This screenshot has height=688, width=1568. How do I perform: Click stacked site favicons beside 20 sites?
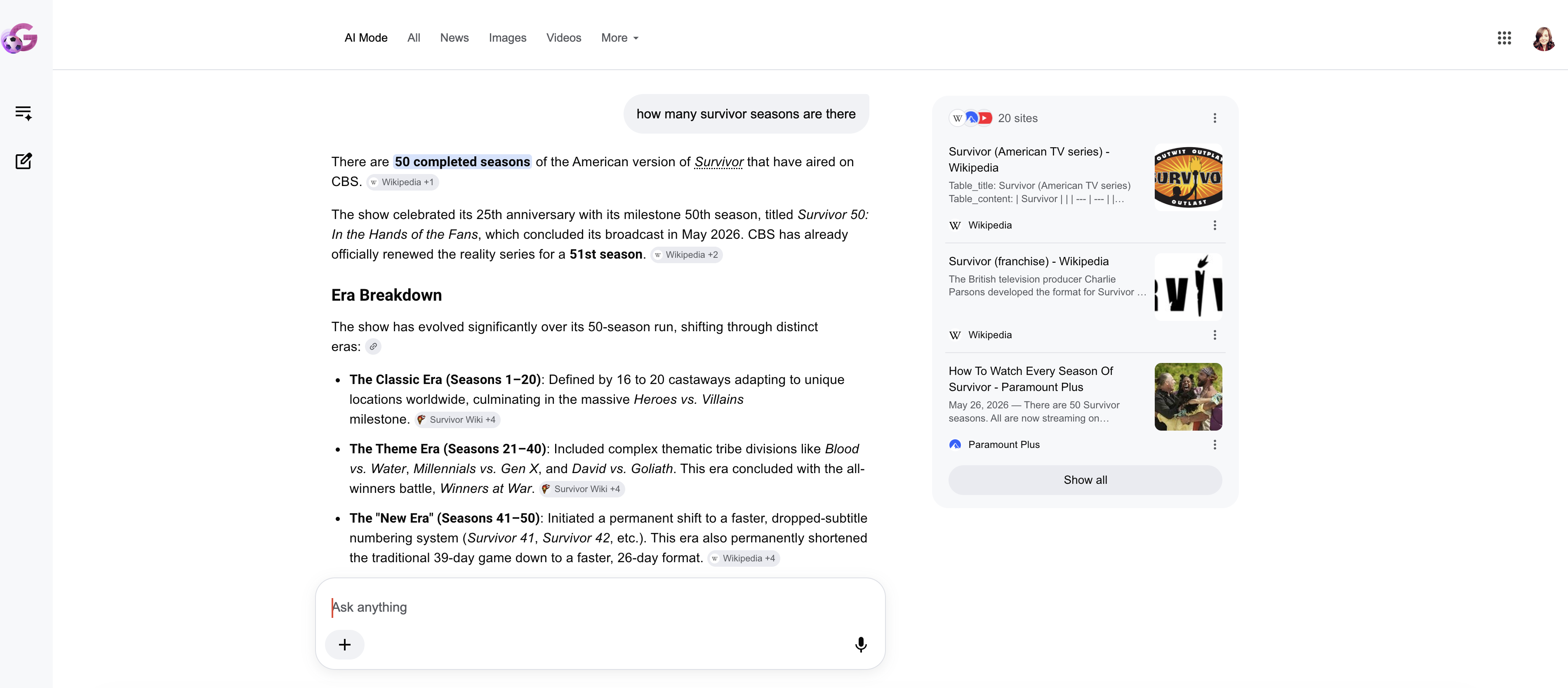click(x=970, y=118)
